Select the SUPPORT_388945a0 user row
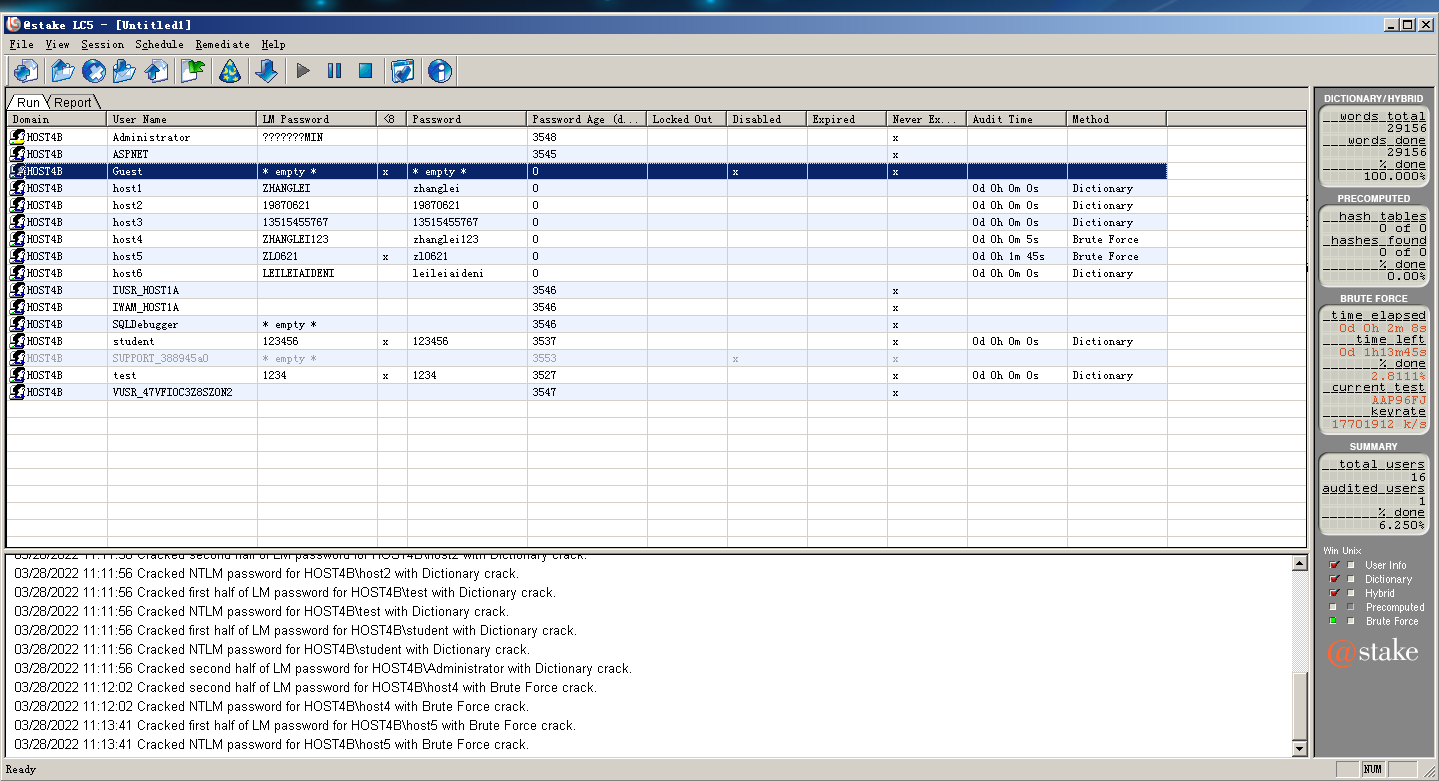The image size is (1439, 781). click(588, 358)
